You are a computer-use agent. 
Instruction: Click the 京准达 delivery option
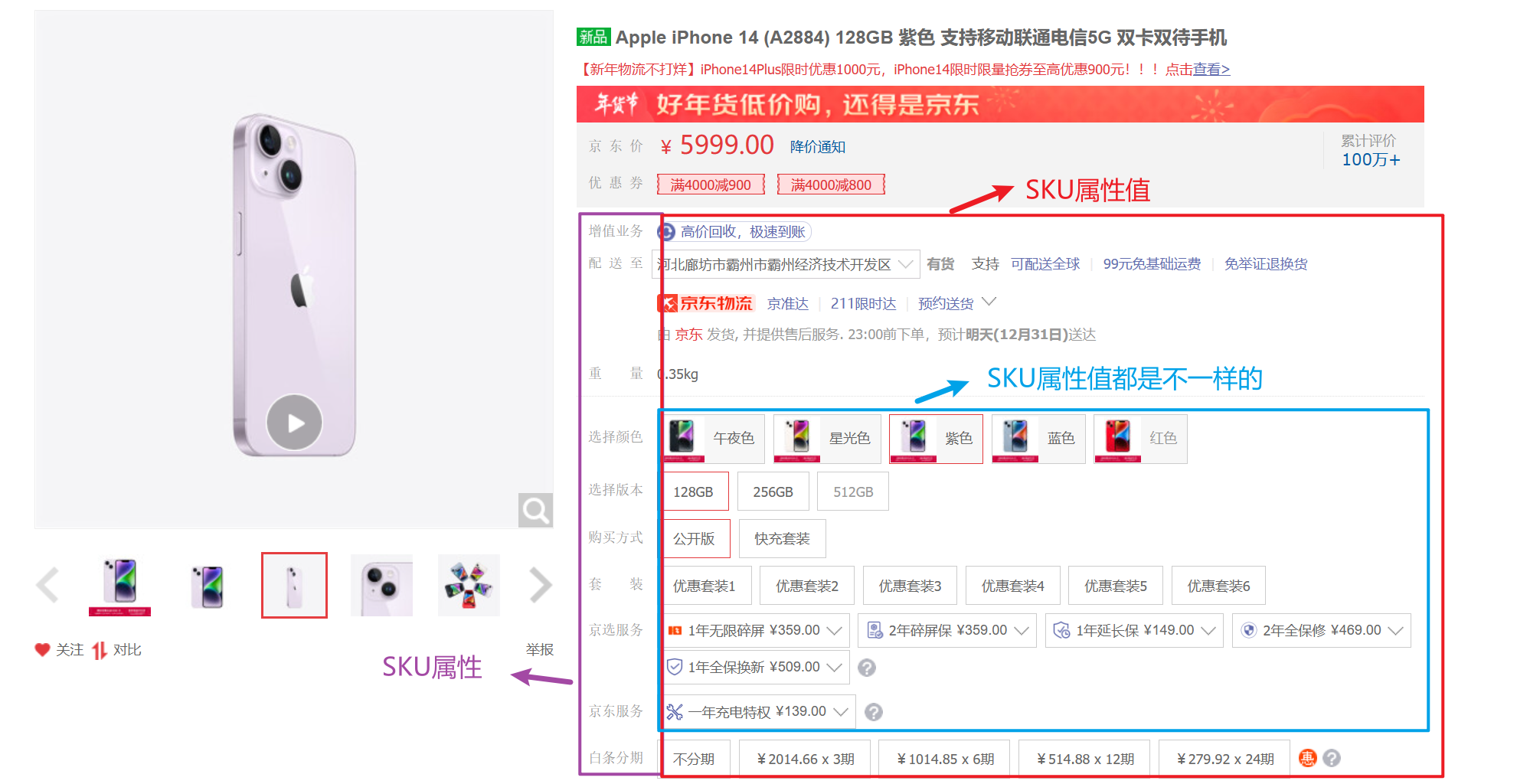tap(788, 304)
